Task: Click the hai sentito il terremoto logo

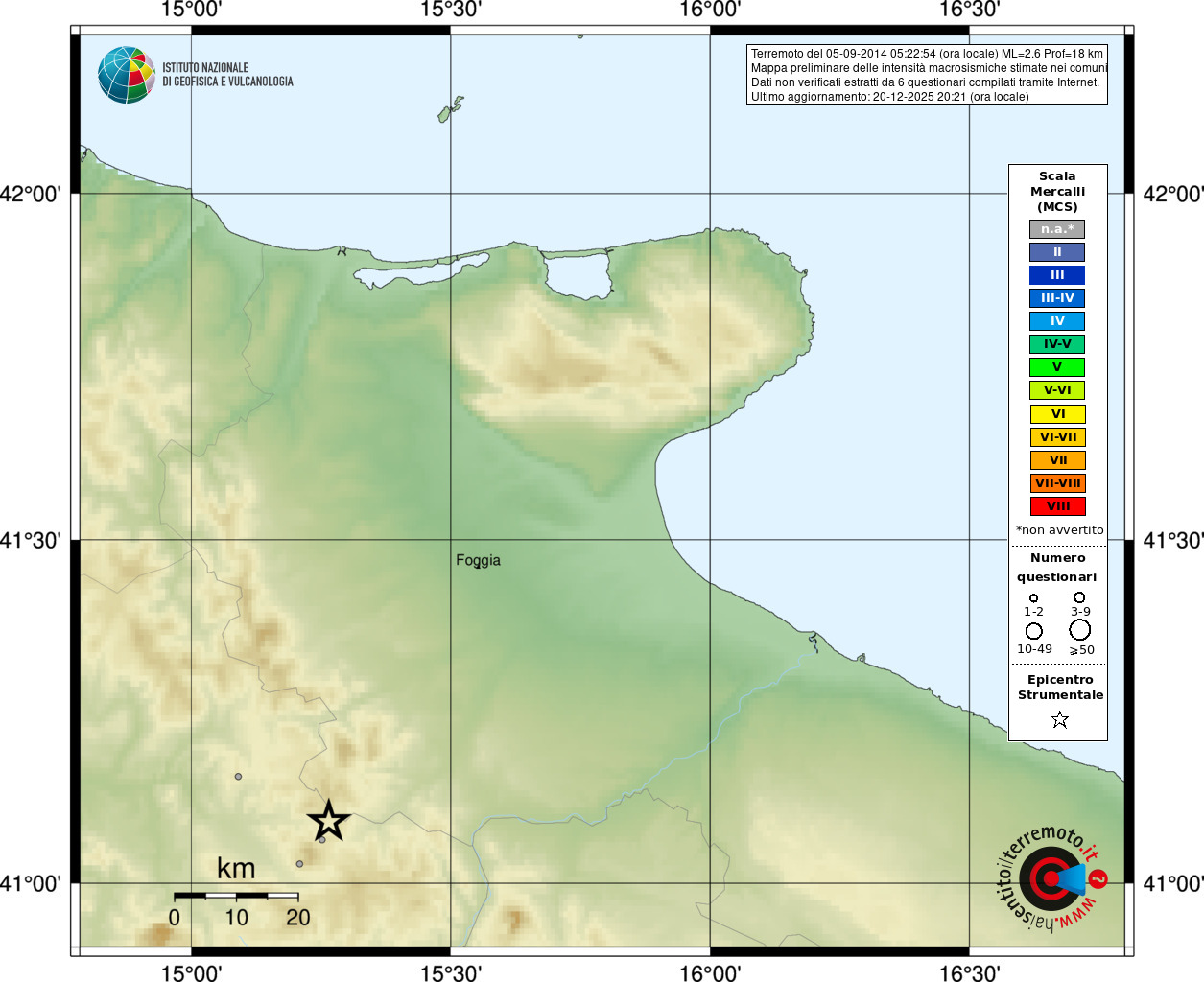Action: tap(1052, 877)
